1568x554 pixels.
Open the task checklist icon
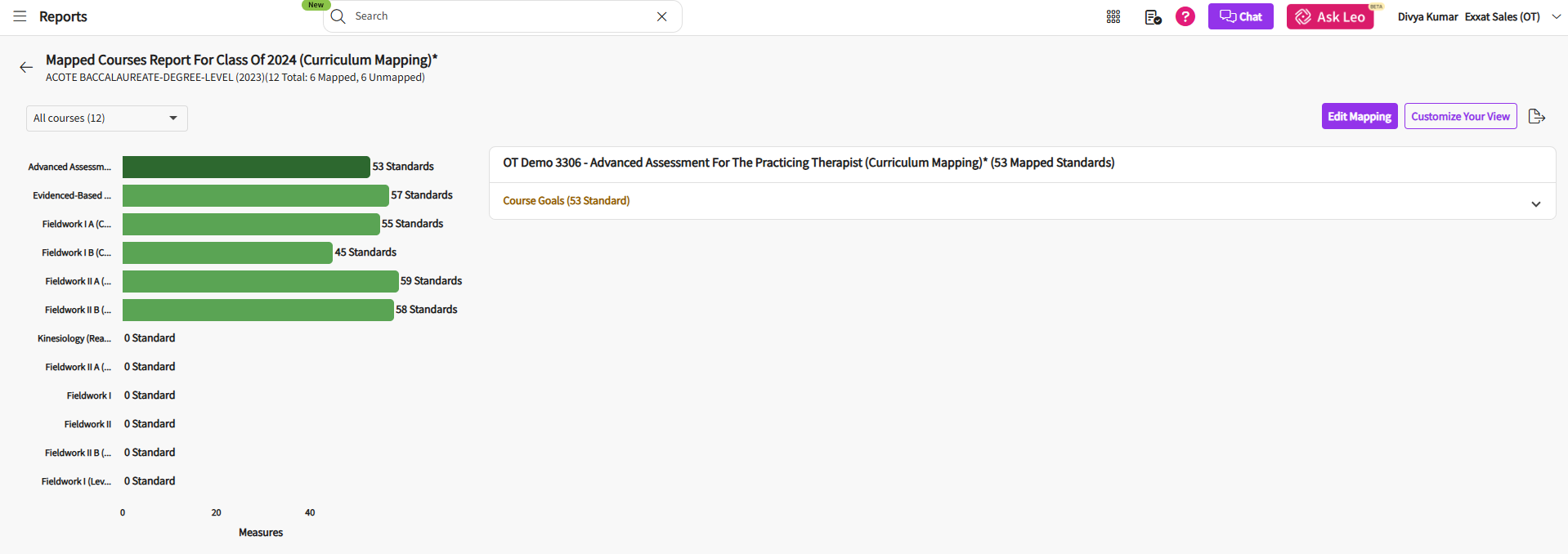tap(1153, 17)
